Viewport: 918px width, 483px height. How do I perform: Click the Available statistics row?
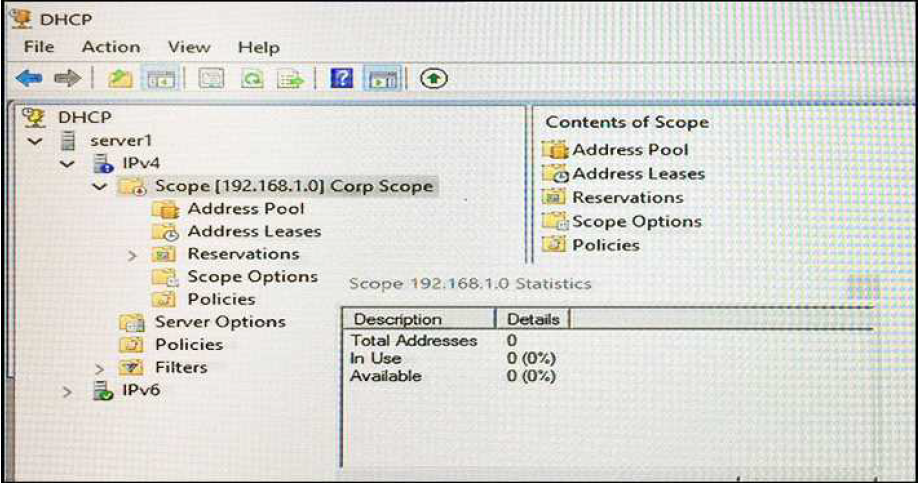point(453,375)
